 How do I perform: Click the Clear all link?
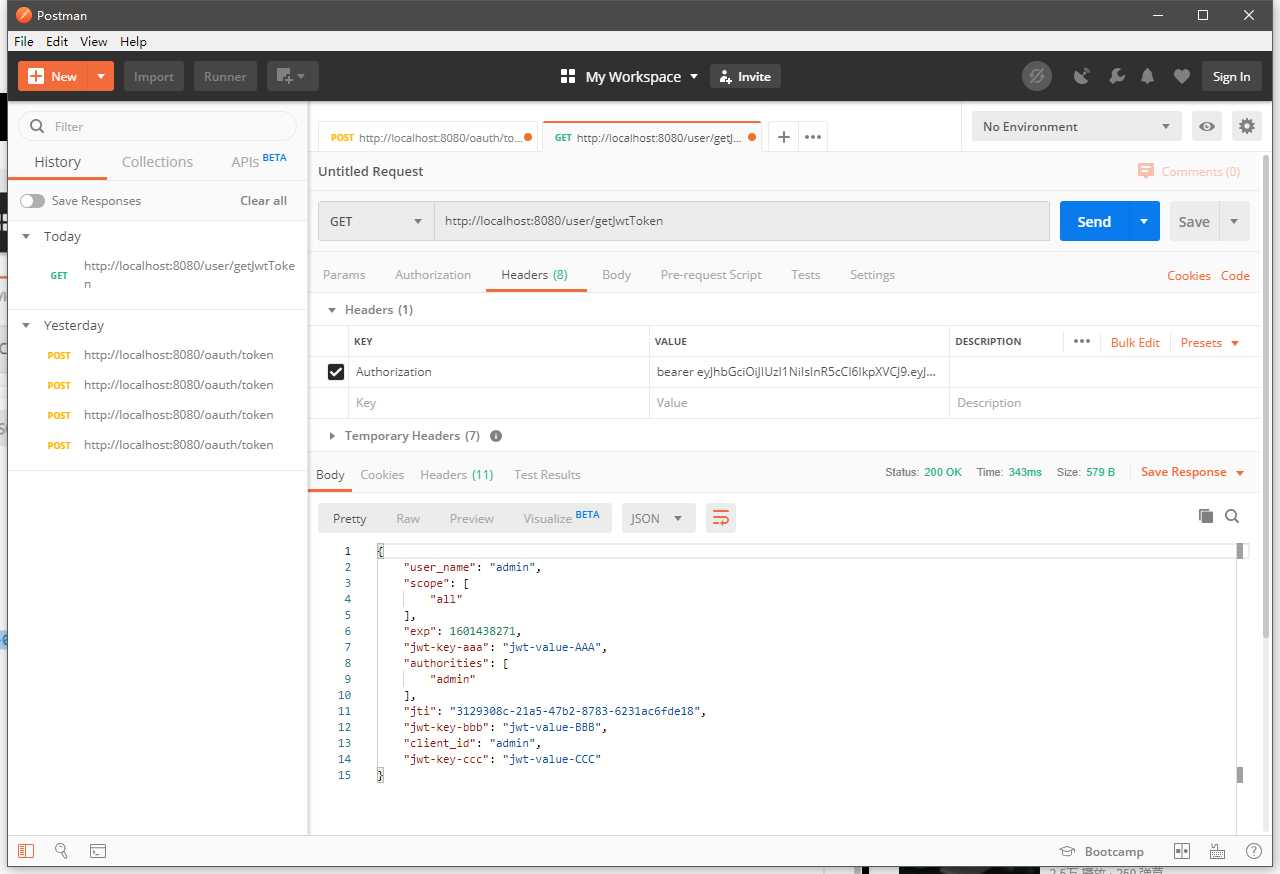click(263, 201)
